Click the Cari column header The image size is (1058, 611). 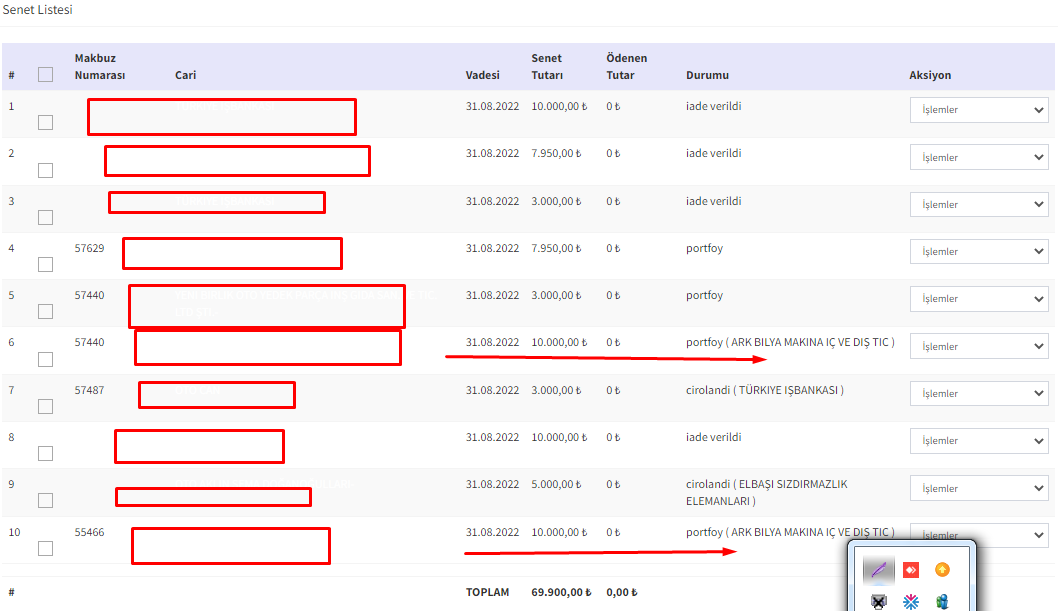pyautogui.click(x=185, y=75)
